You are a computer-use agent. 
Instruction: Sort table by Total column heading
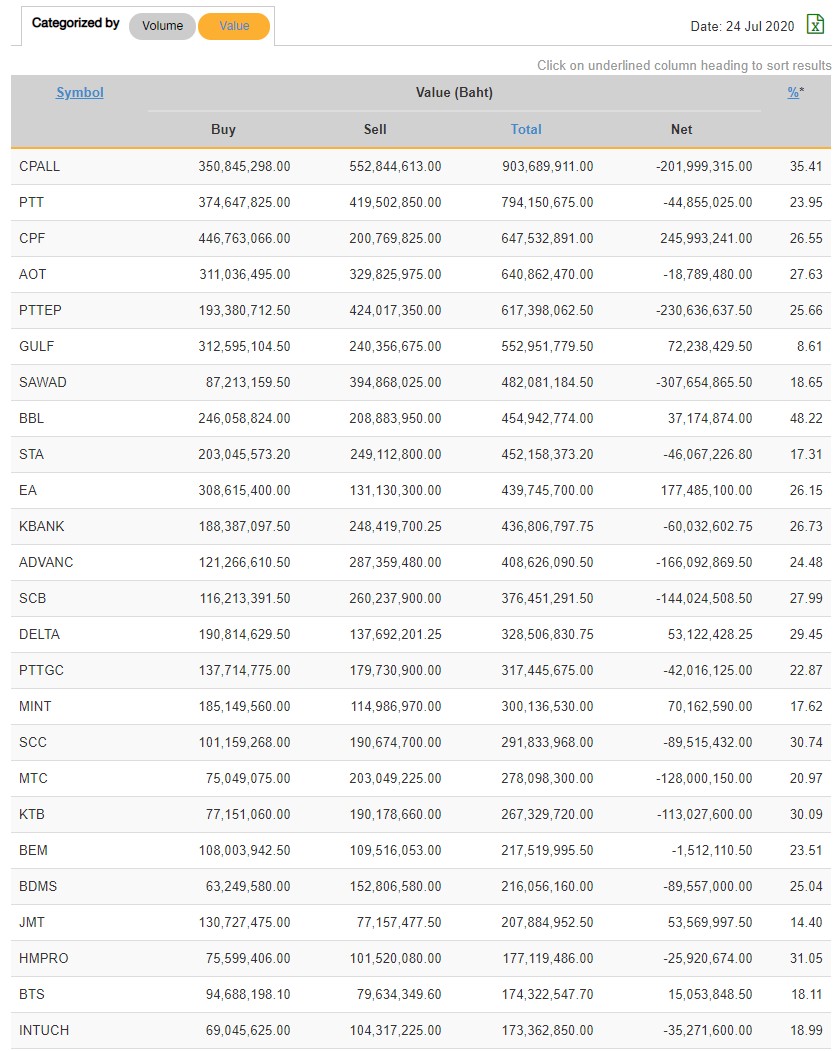tap(526, 129)
